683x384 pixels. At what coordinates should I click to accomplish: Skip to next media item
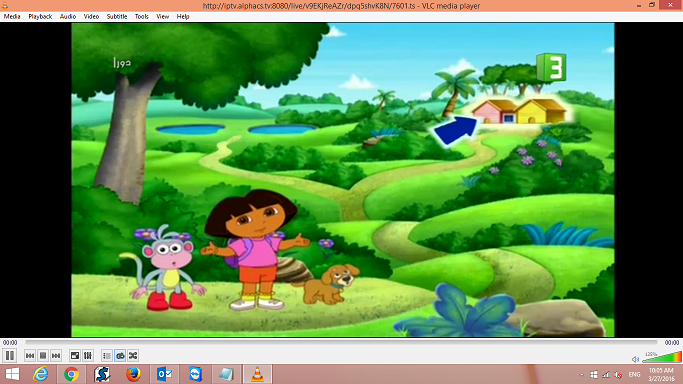(56, 356)
